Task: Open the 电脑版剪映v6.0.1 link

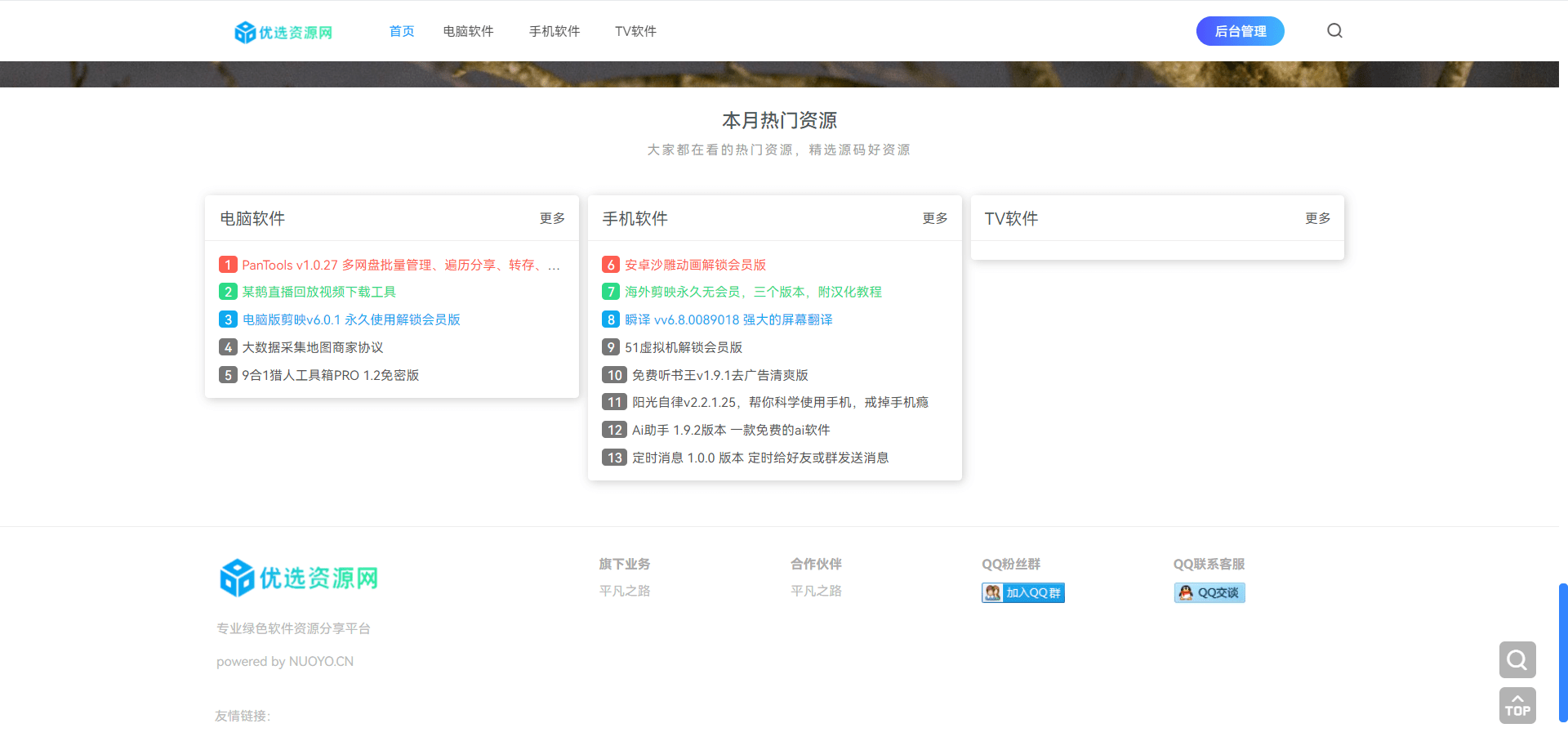Action: [x=351, y=319]
